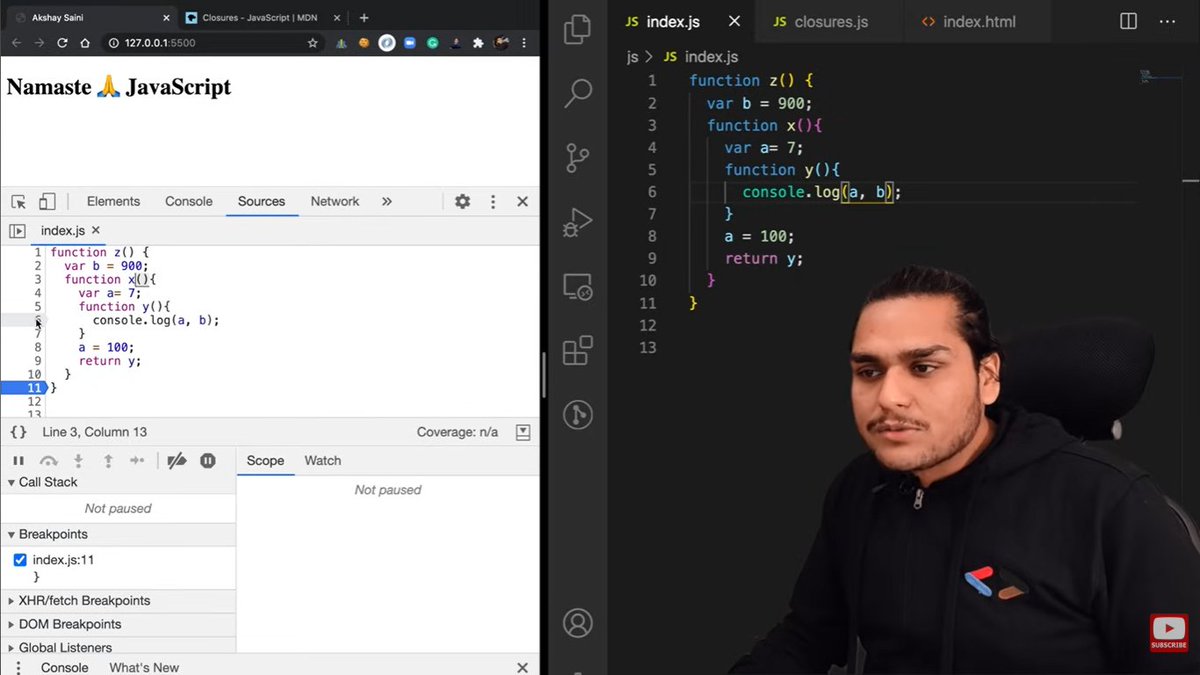The height and width of the screenshot is (675, 1200).
Task: Click step into next function icon
Action: [78, 461]
